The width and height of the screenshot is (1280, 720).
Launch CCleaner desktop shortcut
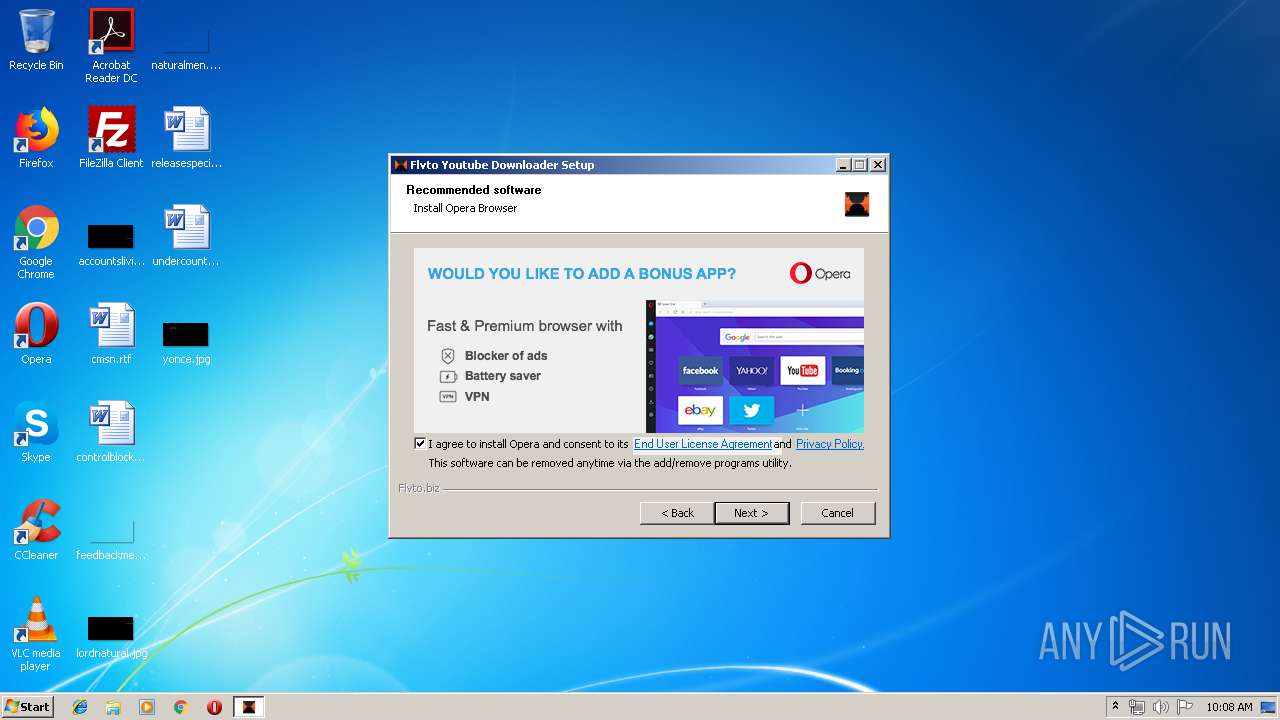36,530
